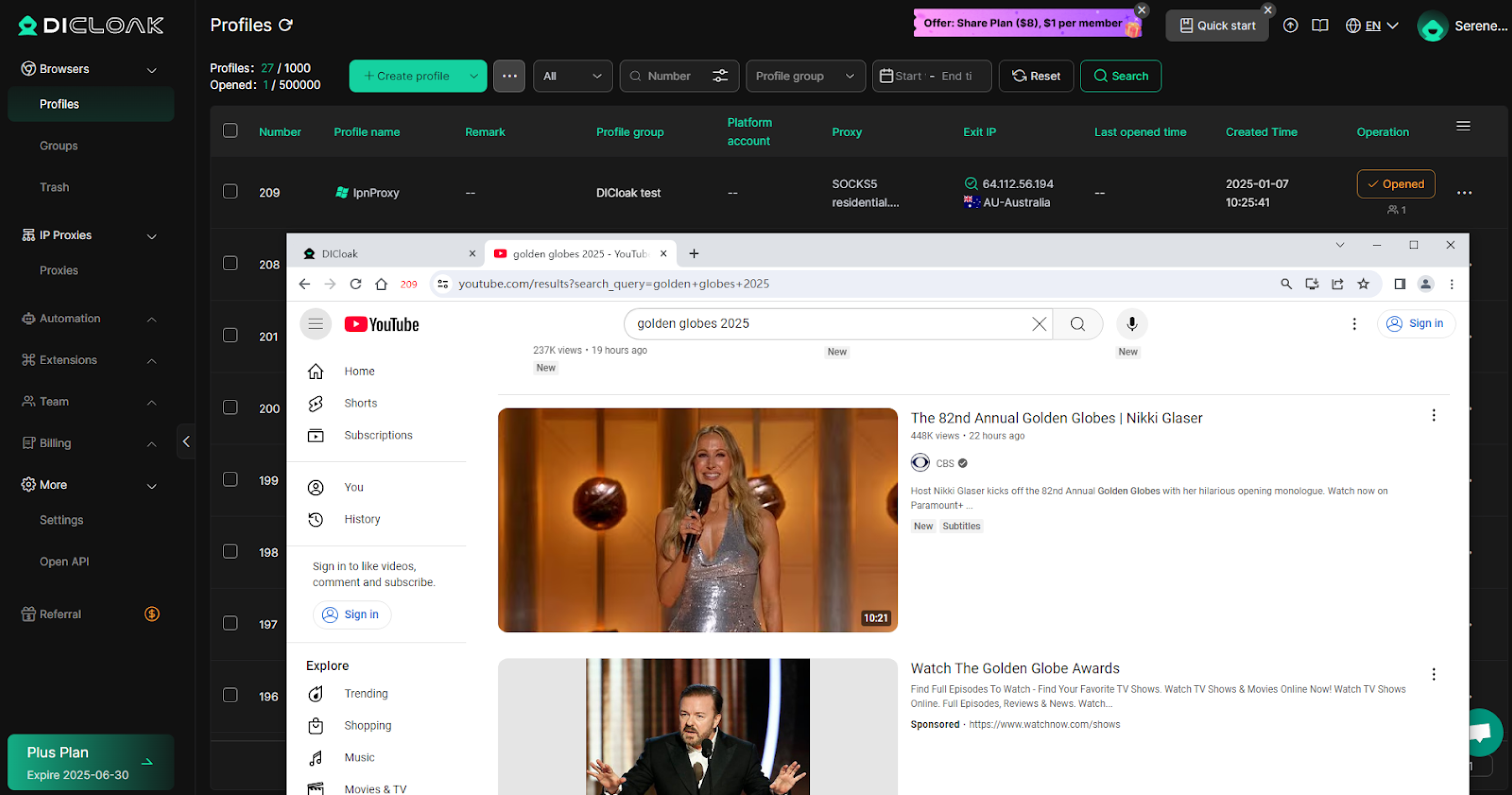Expand the Automation section
The image size is (1512, 795).
152,319
